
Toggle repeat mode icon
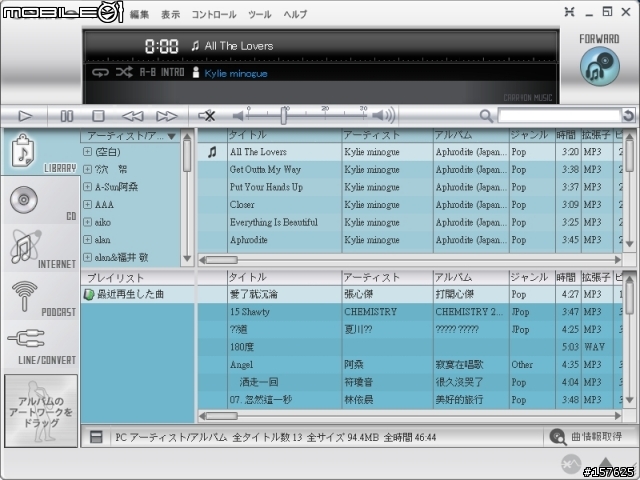click(100, 73)
